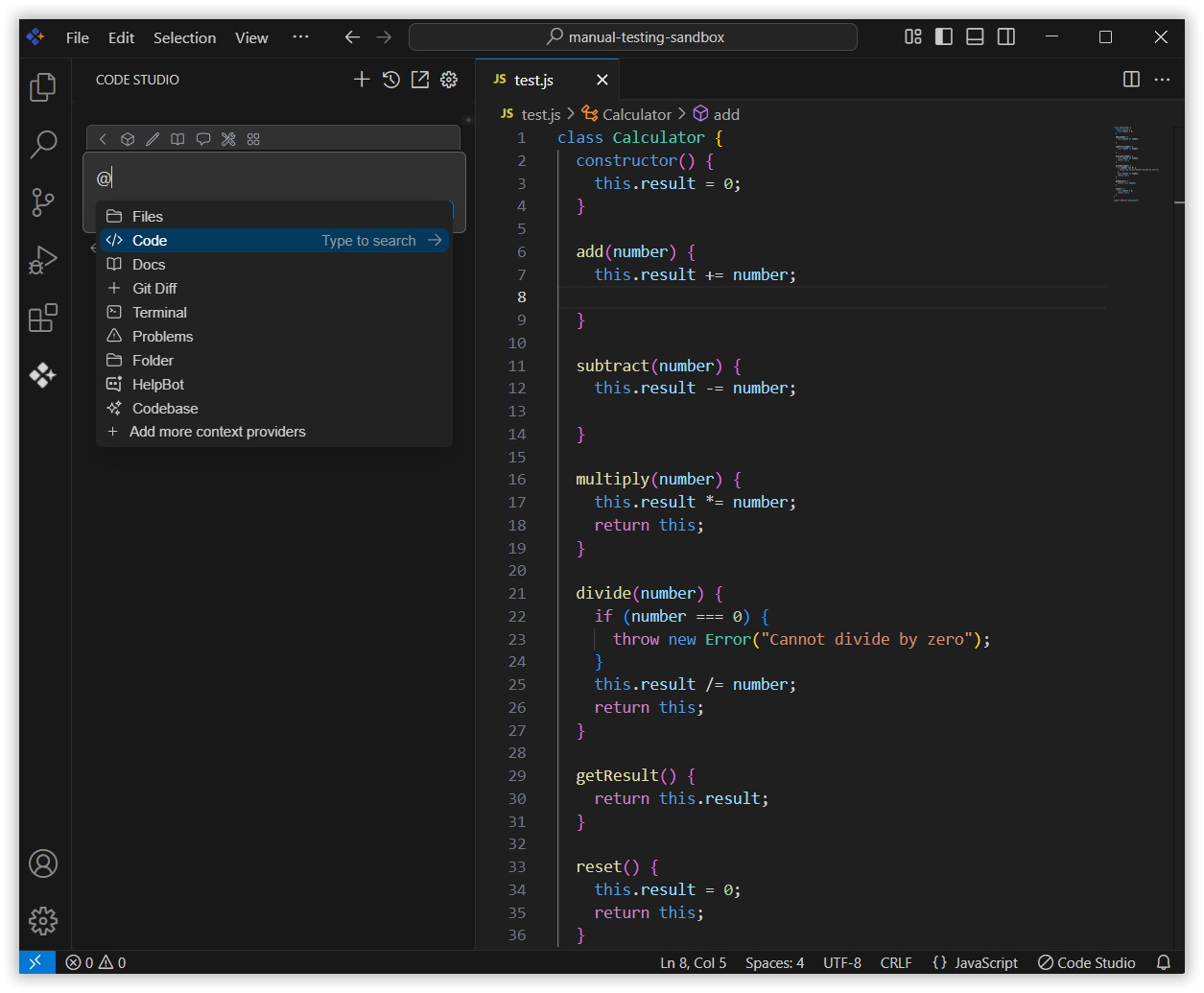This screenshot has width=1204, height=993.
Task: Click Code Studio status bar button
Action: pyautogui.click(x=1087, y=962)
